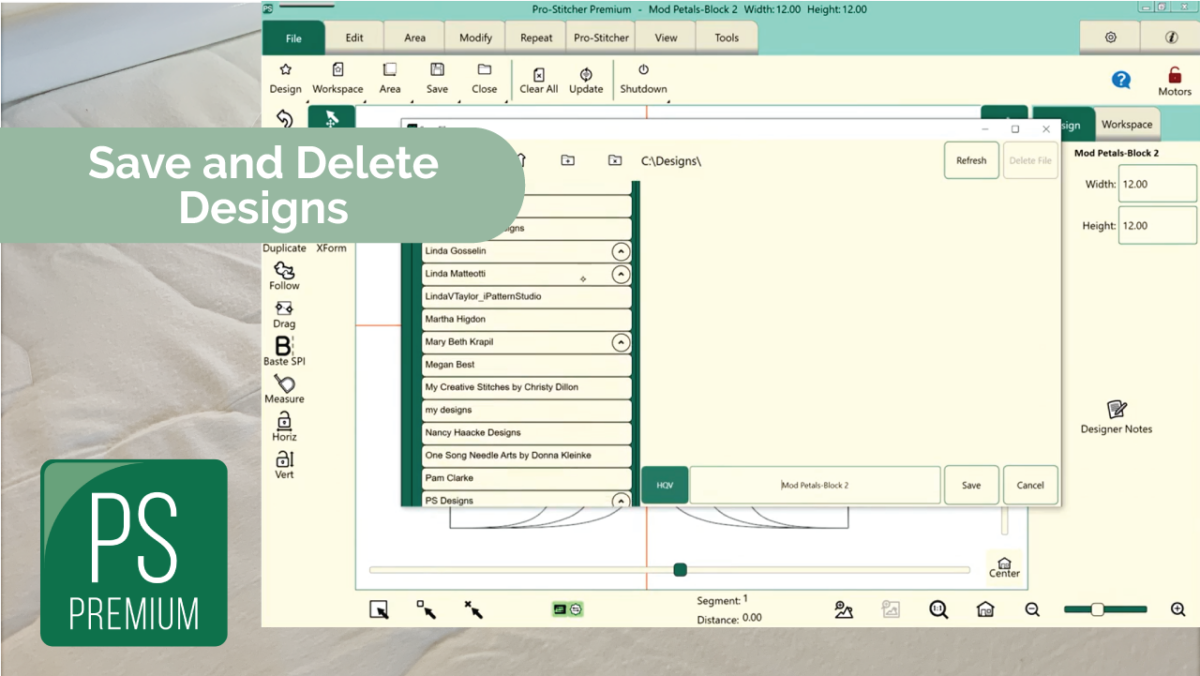Expand the Linda Gosselin folder chevron

pos(621,250)
